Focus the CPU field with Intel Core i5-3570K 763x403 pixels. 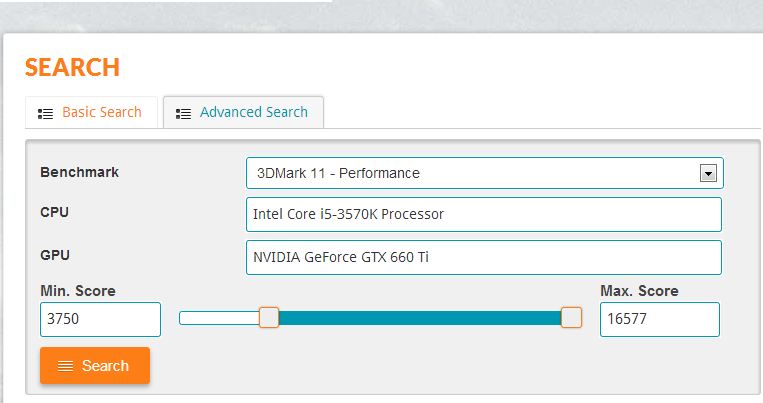483,214
